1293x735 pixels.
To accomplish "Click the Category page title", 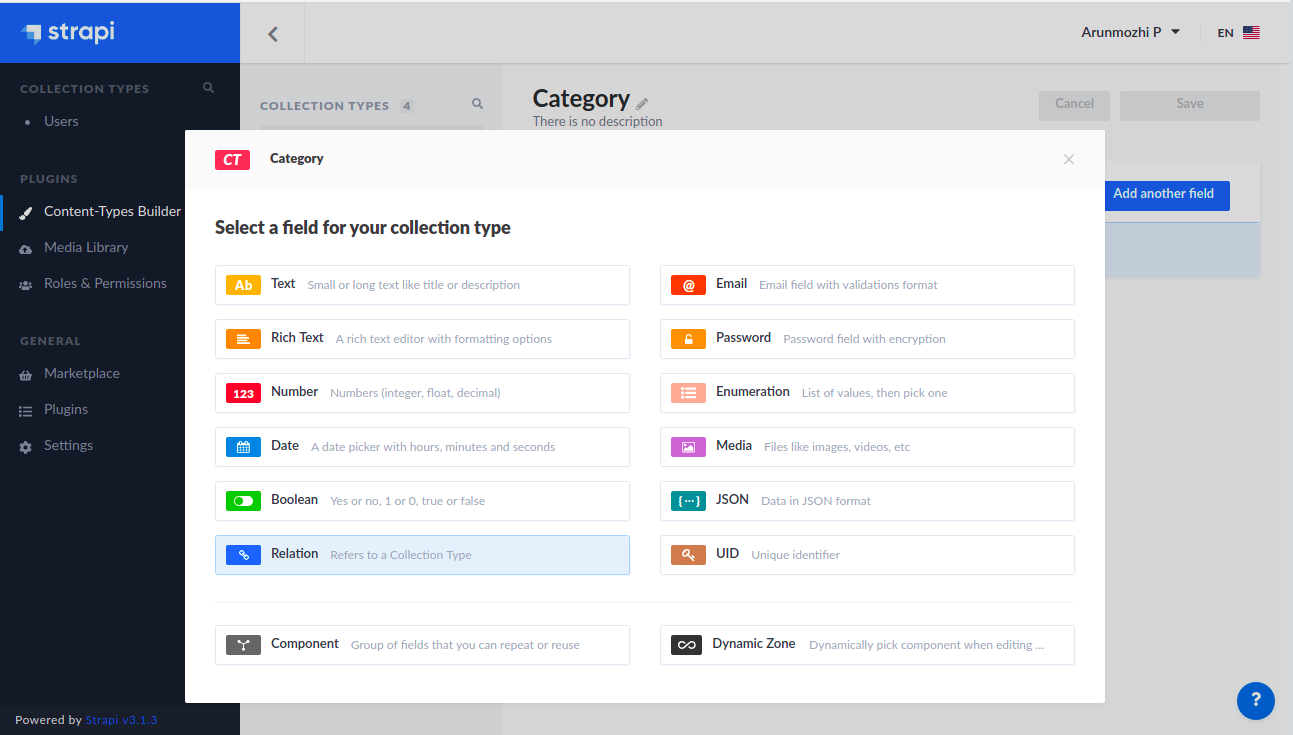I will coord(581,98).
